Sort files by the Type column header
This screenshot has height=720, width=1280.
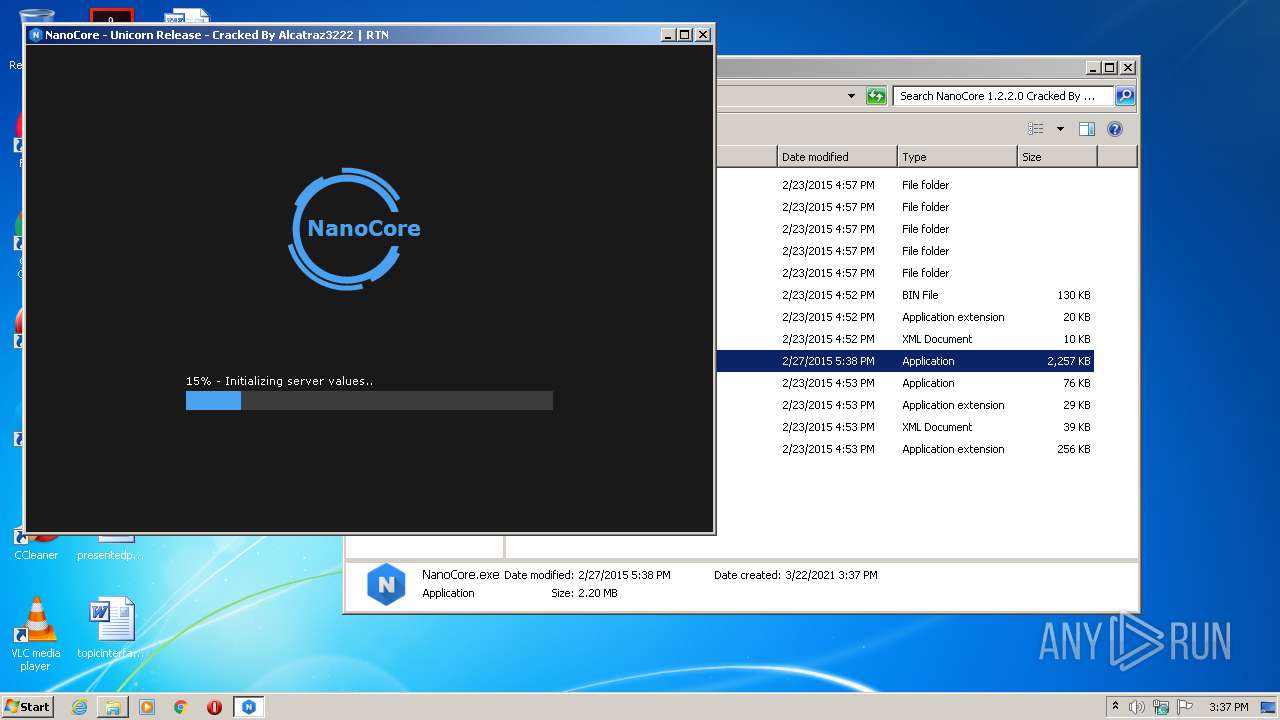pos(957,157)
